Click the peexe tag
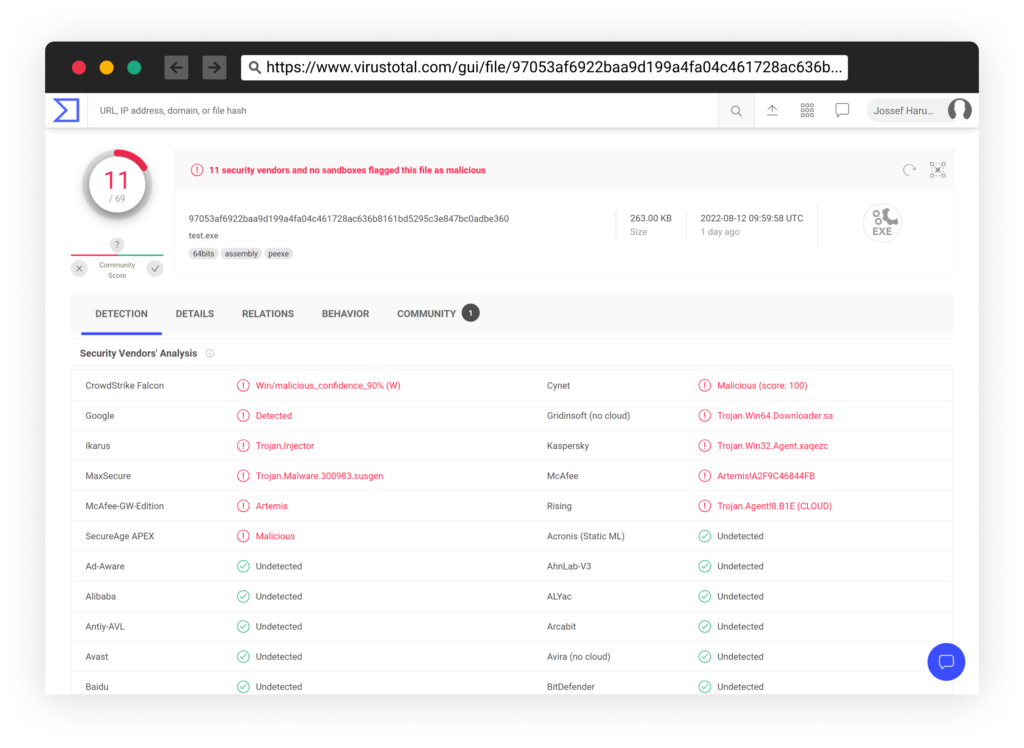 click(x=278, y=253)
